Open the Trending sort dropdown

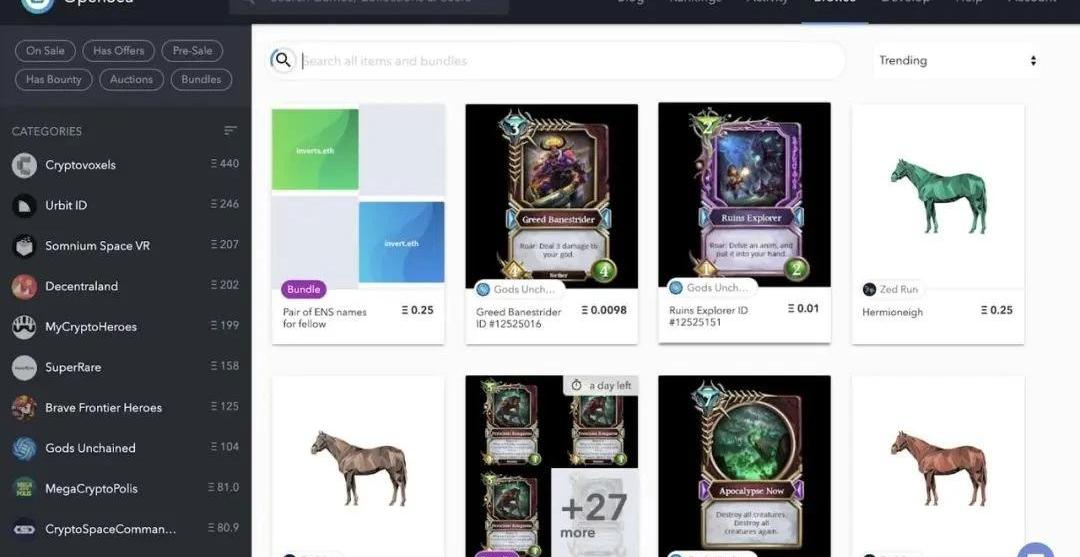(x=957, y=61)
